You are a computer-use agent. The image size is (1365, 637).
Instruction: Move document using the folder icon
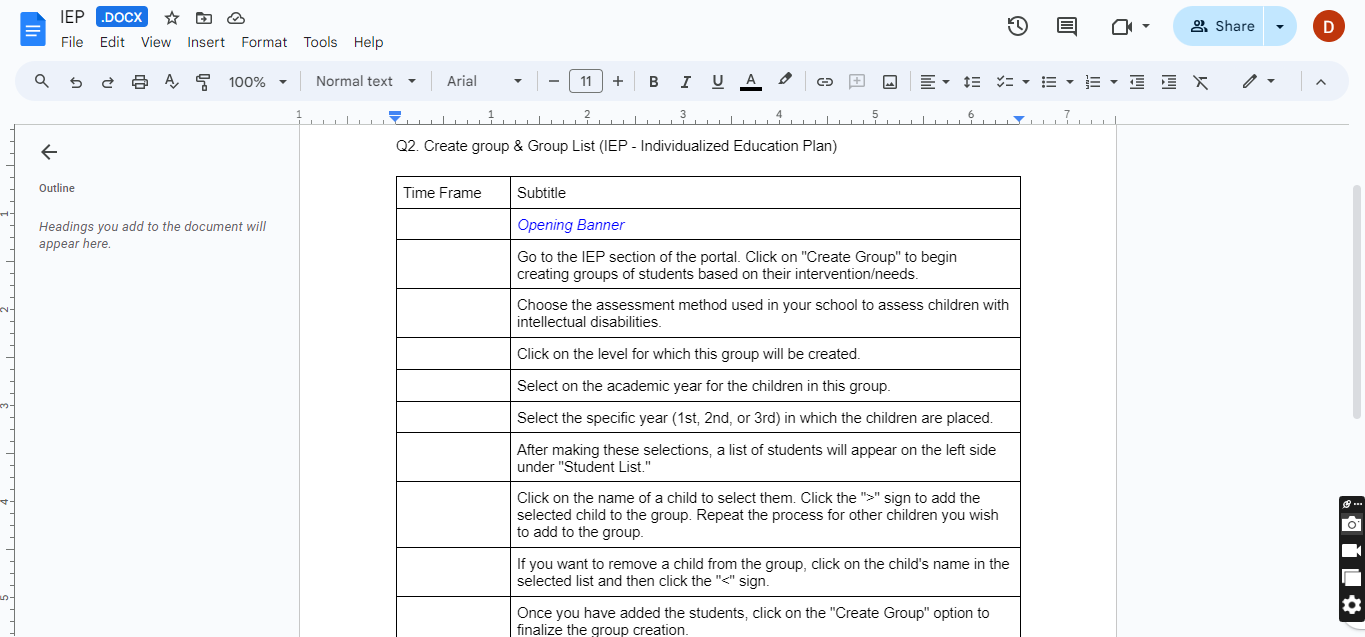[x=204, y=18]
